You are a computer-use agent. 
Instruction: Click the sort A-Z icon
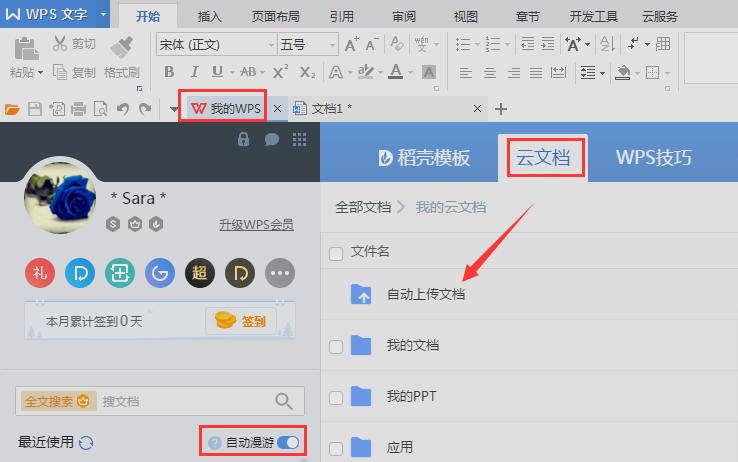(607, 44)
